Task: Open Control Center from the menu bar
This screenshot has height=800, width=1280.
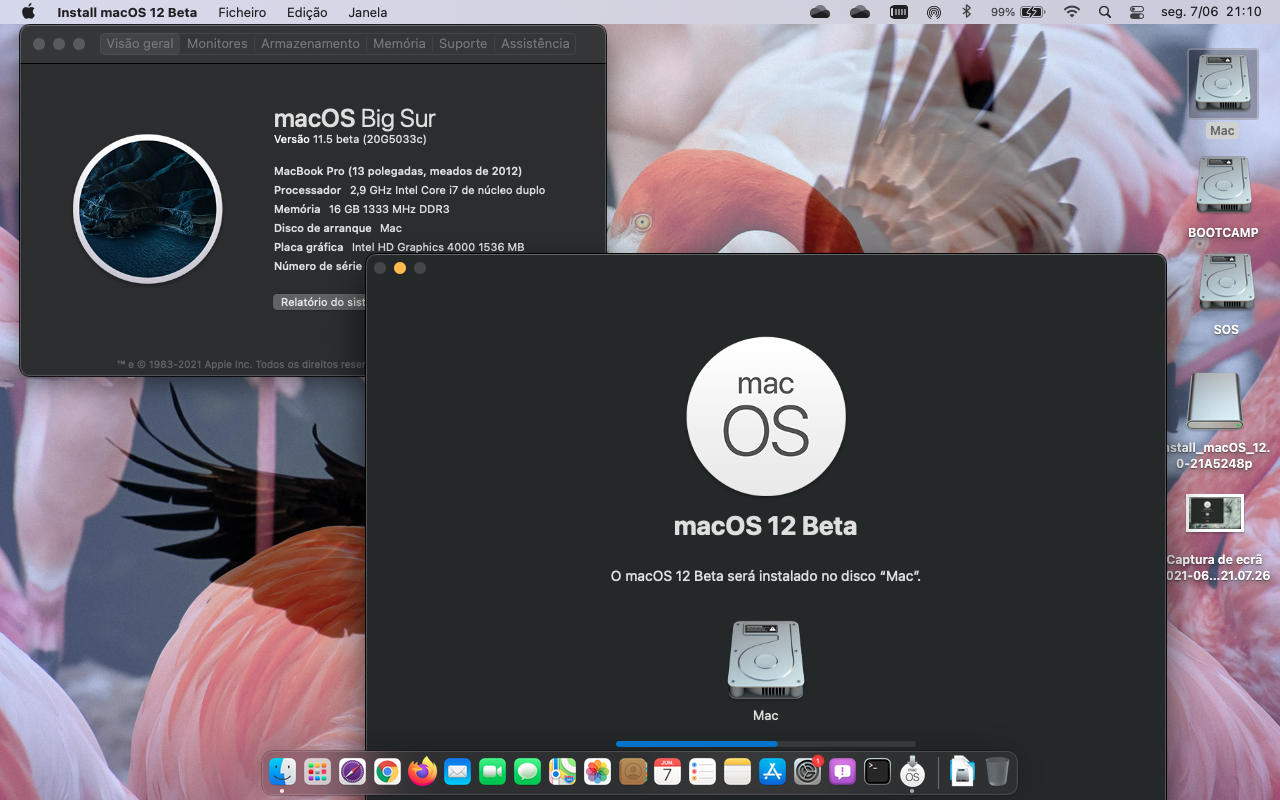Action: tap(1137, 12)
